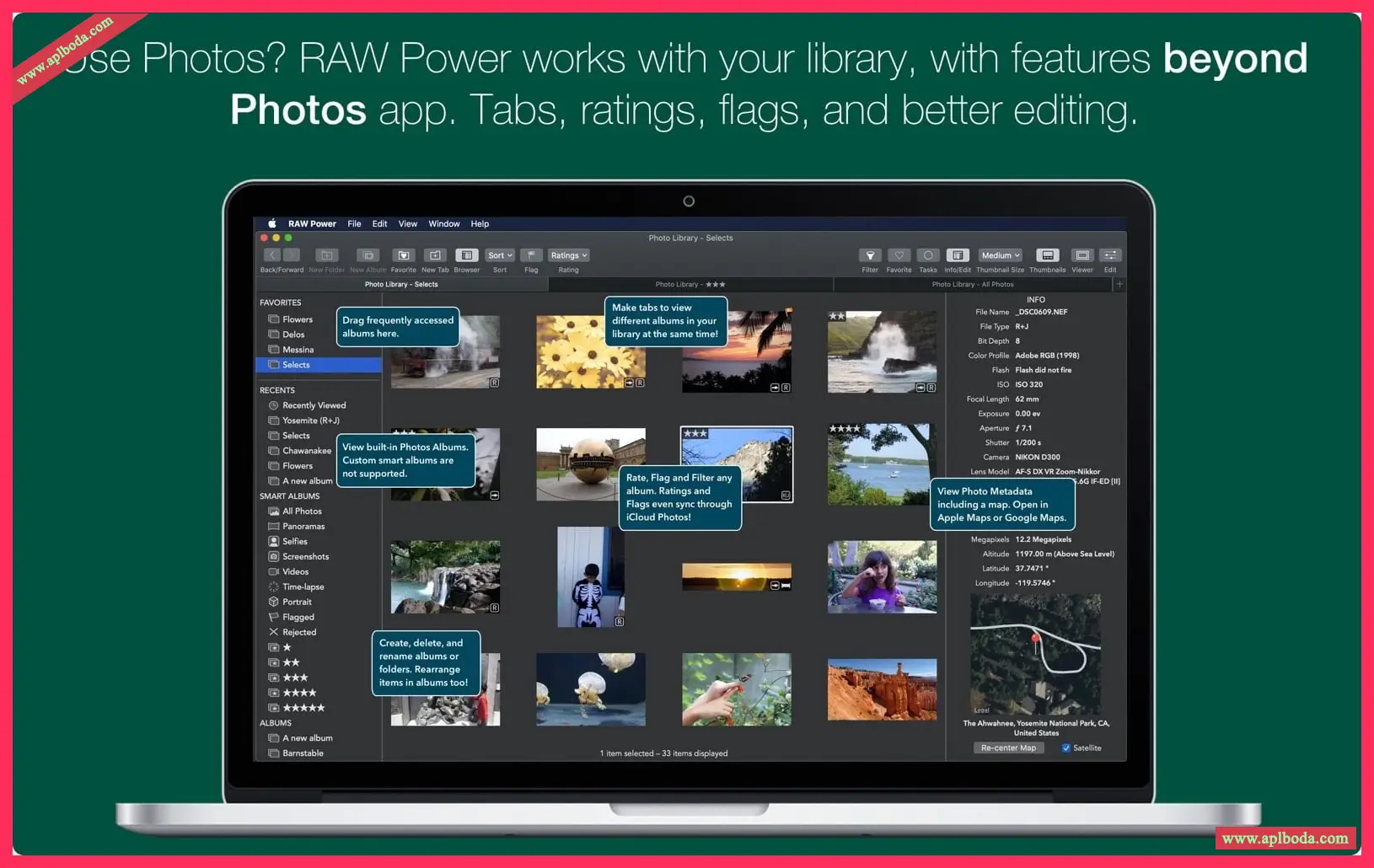This screenshot has height=868, width=1374.
Task: Select the red canyon rocks thumbnail
Action: pyautogui.click(x=882, y=690)
